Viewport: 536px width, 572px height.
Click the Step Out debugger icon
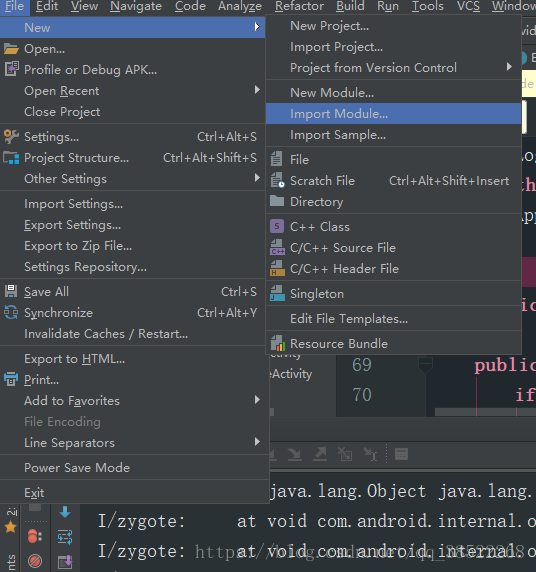coord(320,454)
